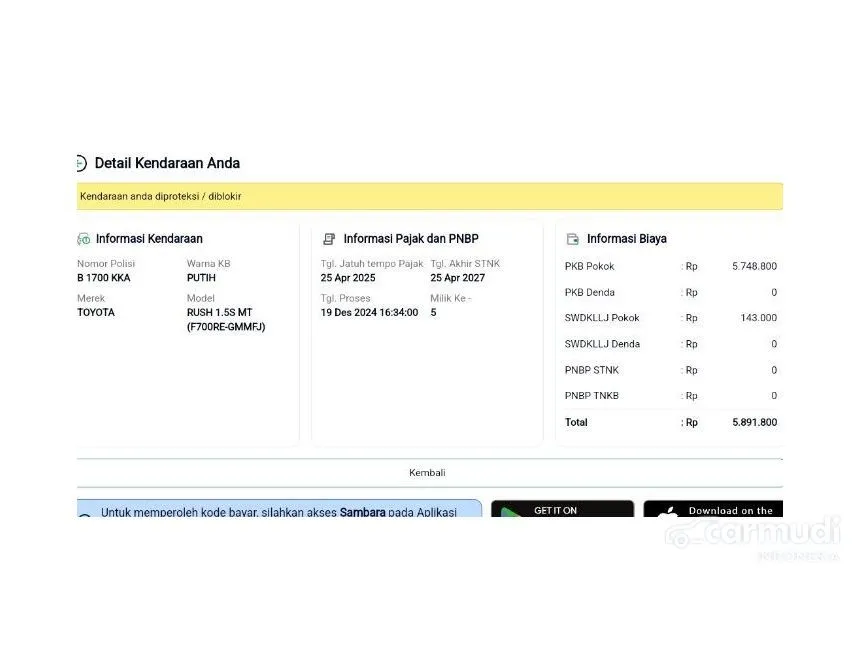860x645 pixels.
Task: Select the plate number B 1700 KKA
Action: pyautogui.click(x=104, y=278)
